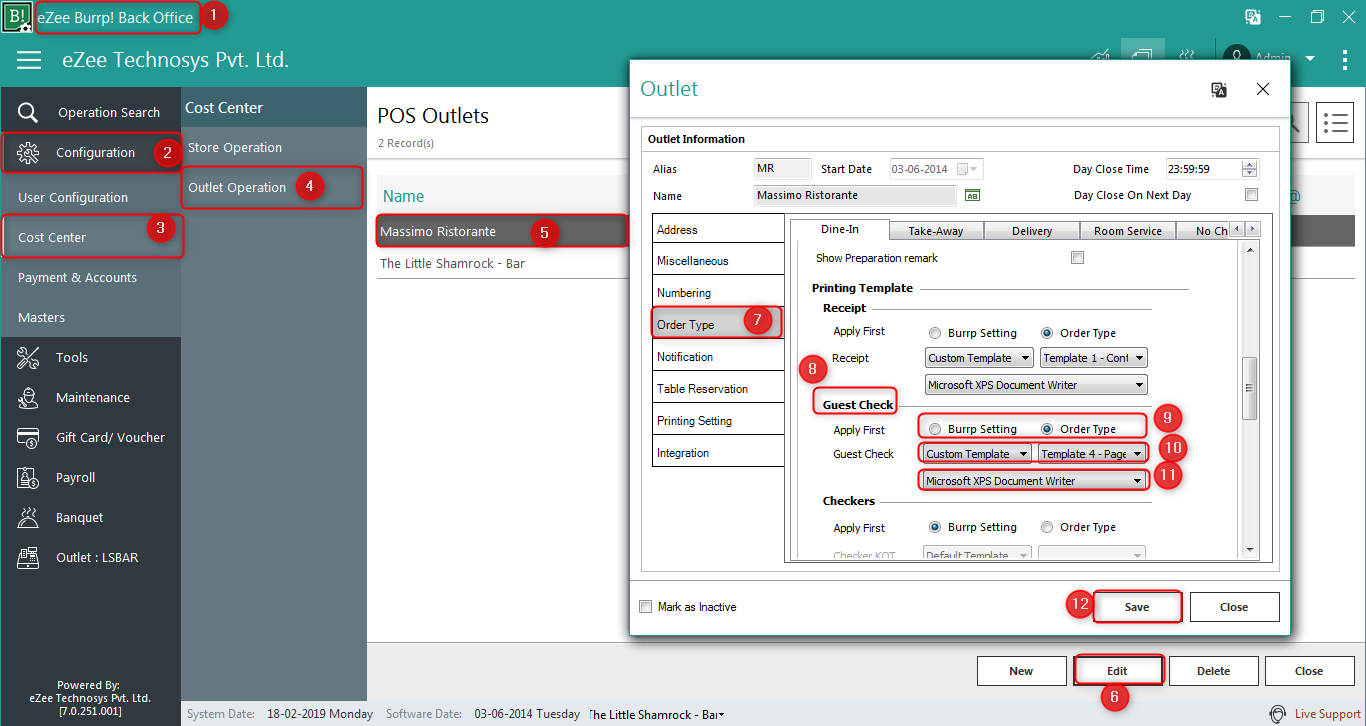This screenshot has width=1366, height=726.
Task: Toggle Day Close On Next Day checkbox
Action: (1251, 195)
